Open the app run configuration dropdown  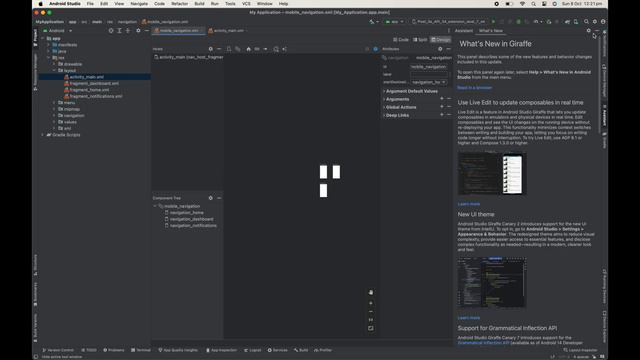pos(394,22)
